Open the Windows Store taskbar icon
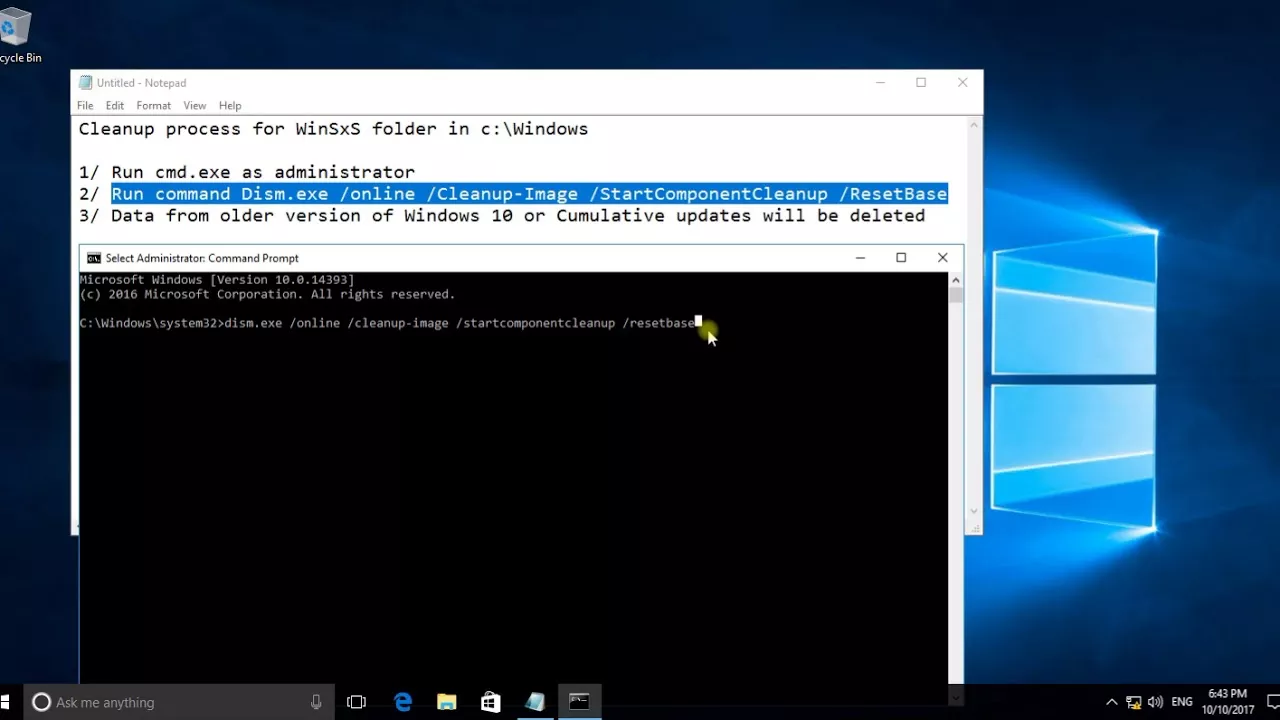The width and height of the screenshot is (1280, 720). pos(490,702)
